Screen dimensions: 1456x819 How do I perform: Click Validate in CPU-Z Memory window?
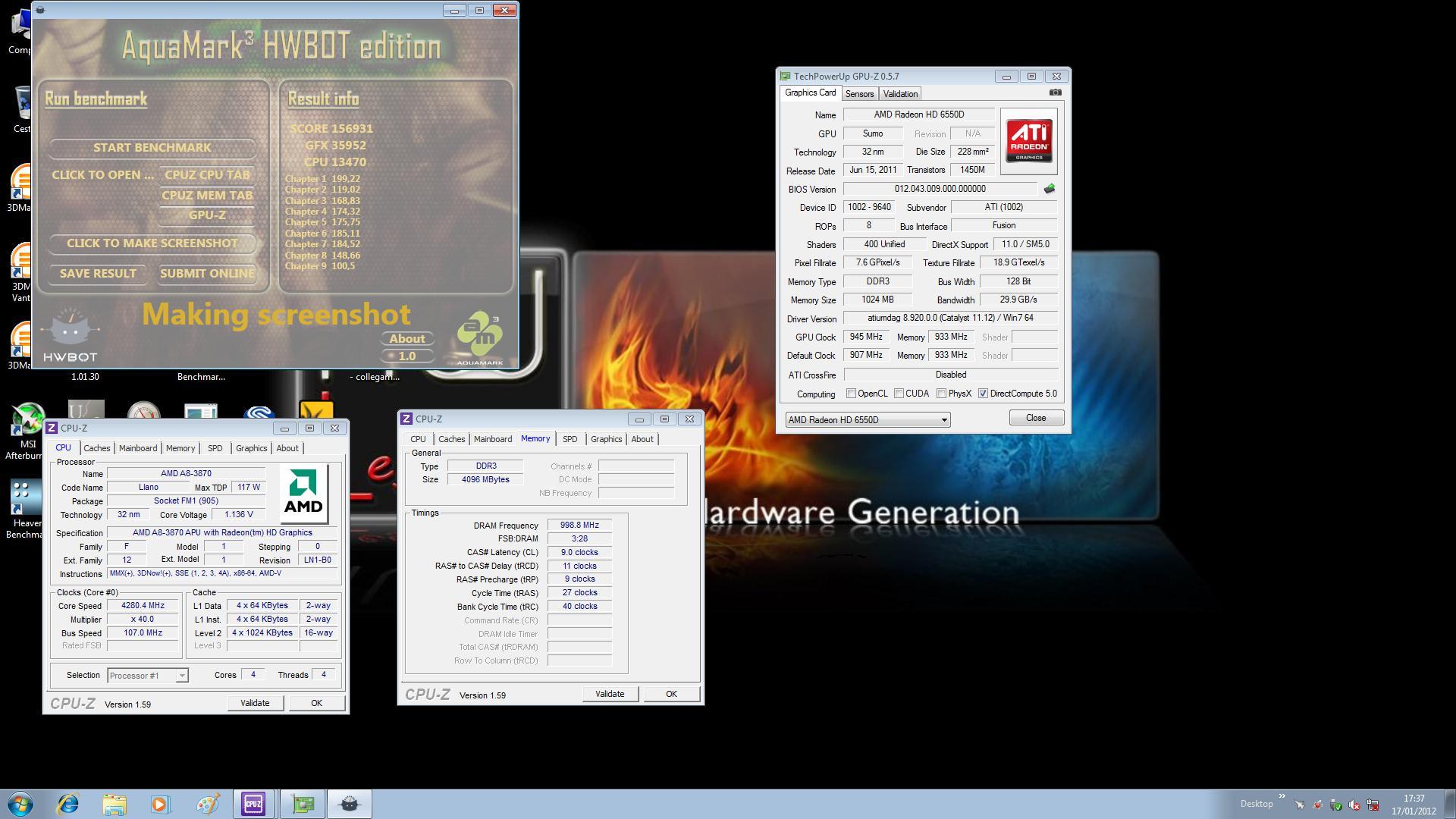pyautogui.click(x=610, y=694)
